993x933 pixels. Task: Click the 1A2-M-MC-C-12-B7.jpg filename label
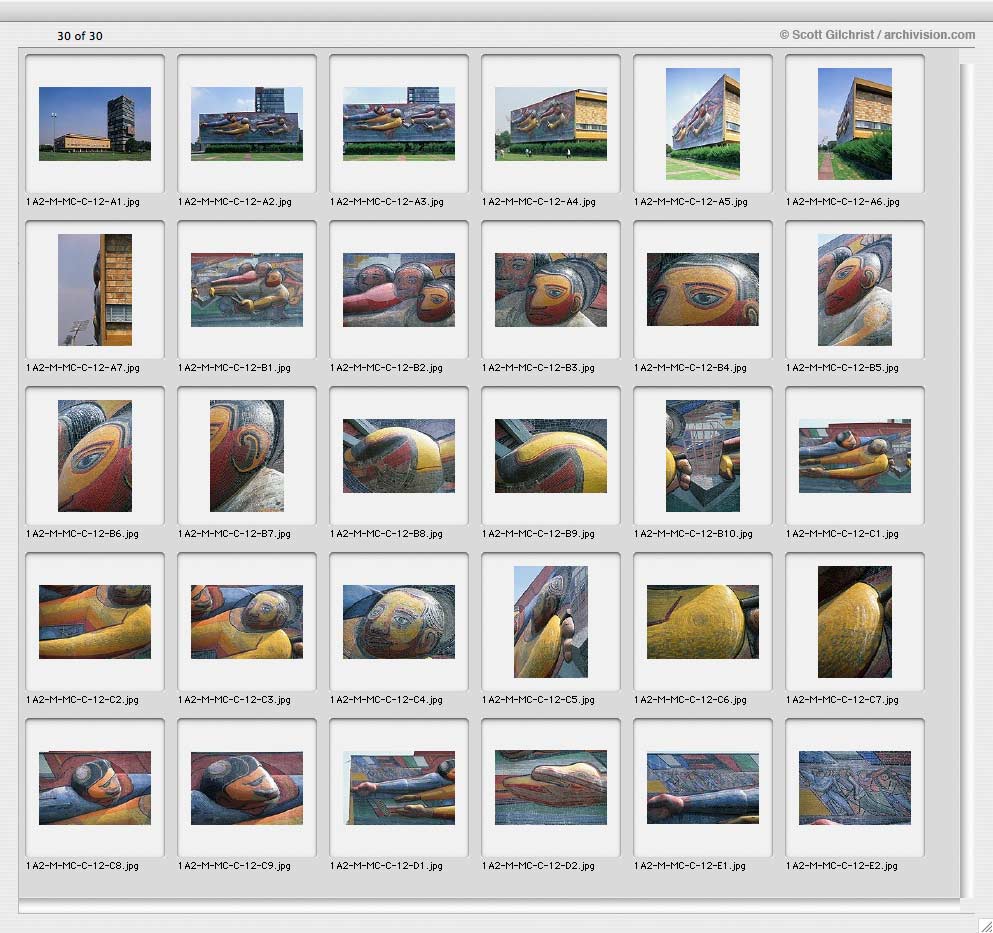coord(234,534)
